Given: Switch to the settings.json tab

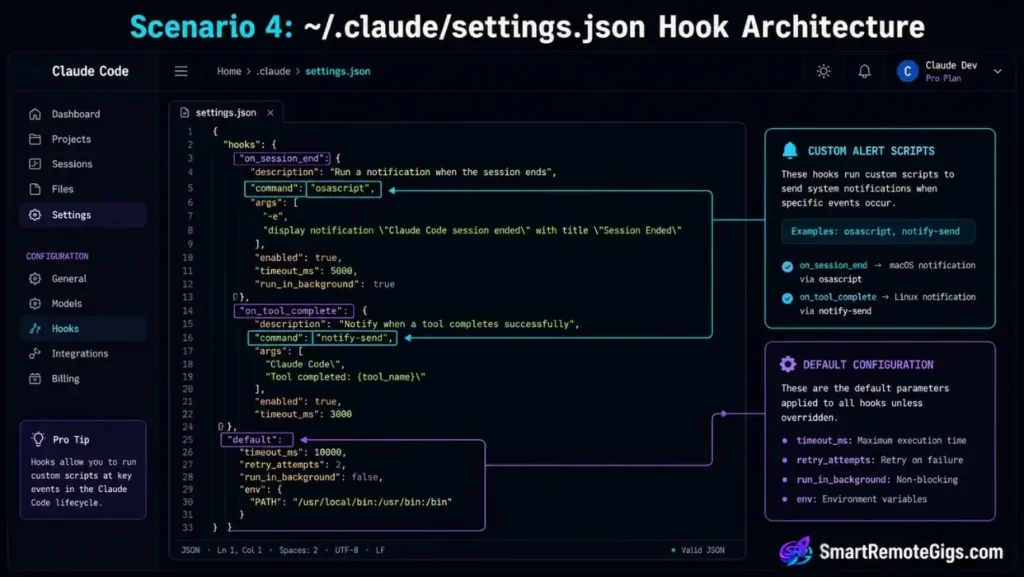Looking at the screenshot, I should click(226, 112).
